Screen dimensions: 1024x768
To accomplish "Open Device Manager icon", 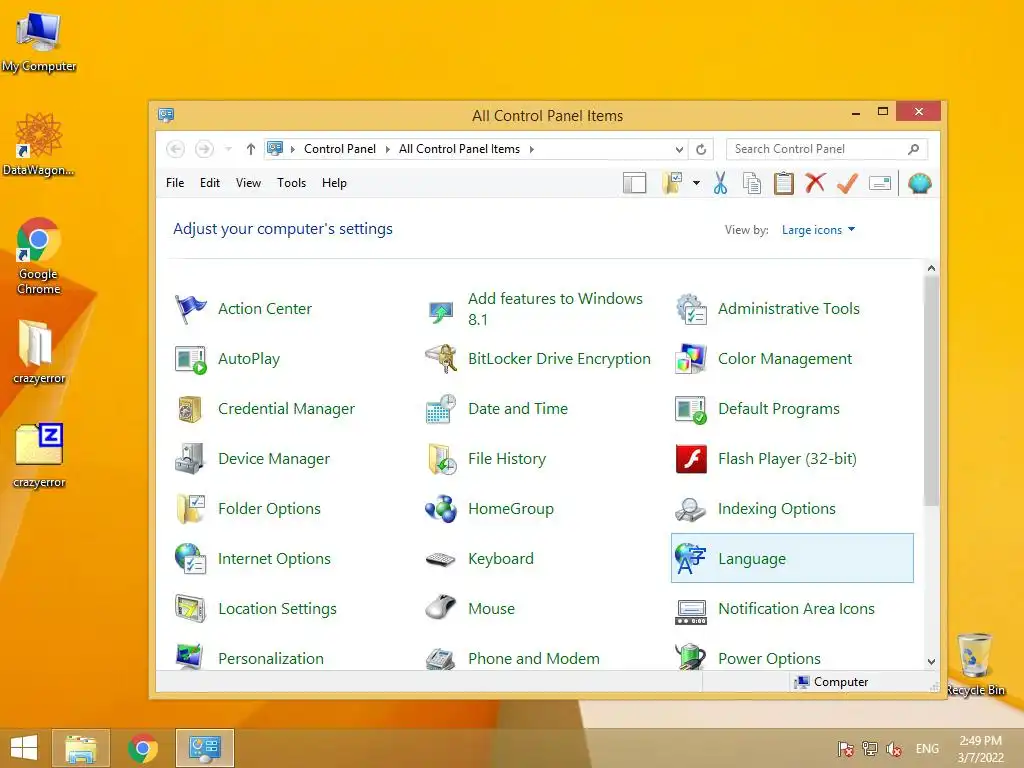I will pyautogui.click(x=190, y=459).
